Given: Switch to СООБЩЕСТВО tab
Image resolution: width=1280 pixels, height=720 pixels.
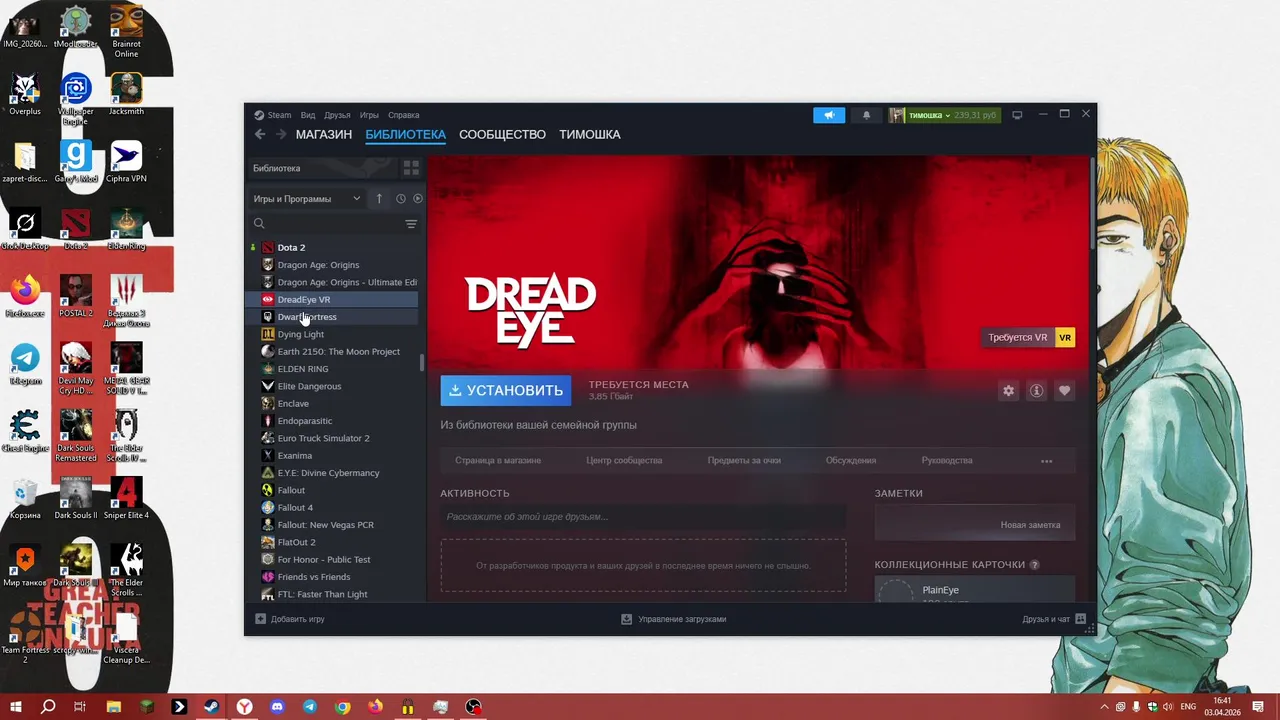Looking at the screenshot, I should coord(502,134).
